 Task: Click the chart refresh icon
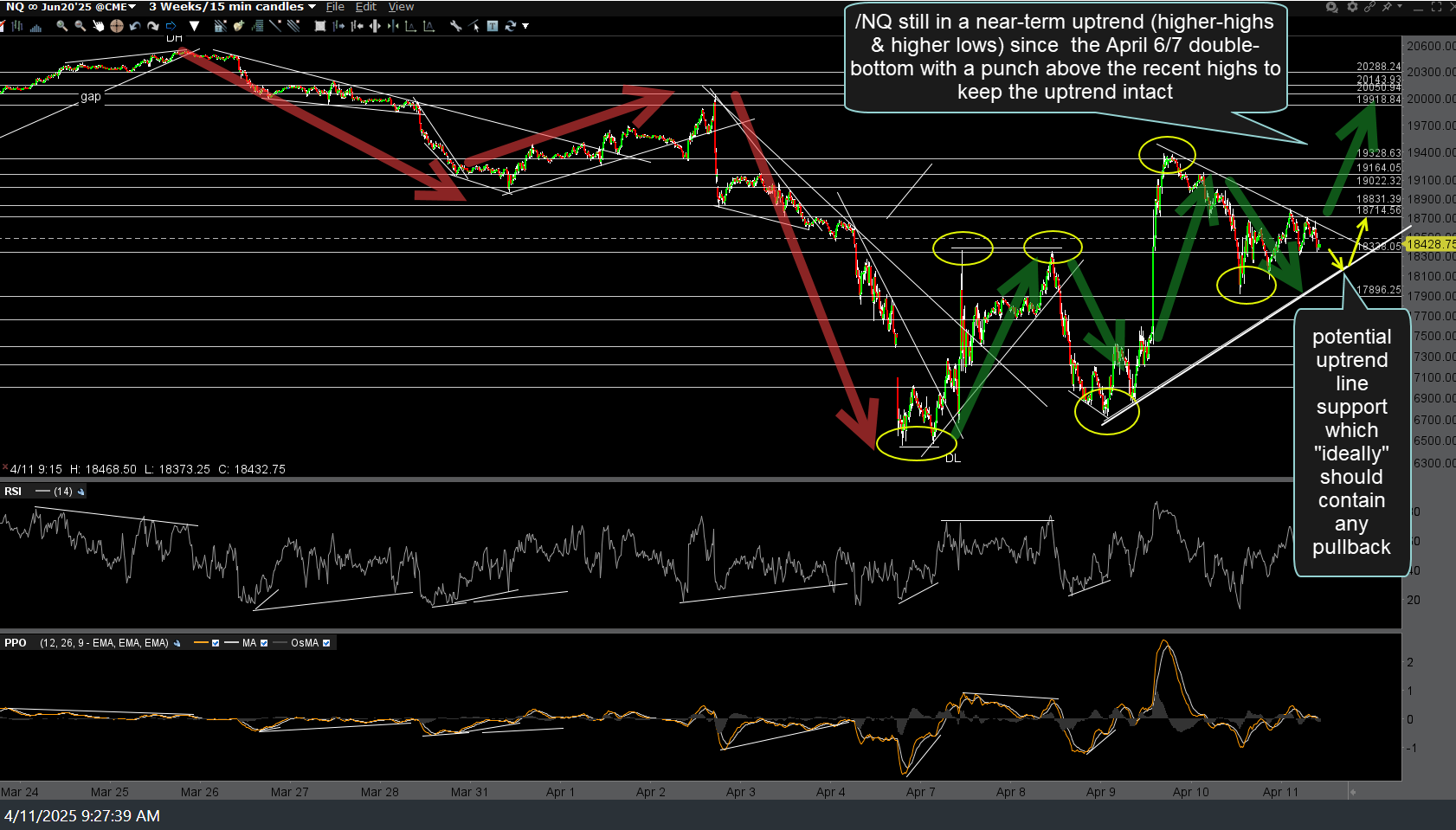[x=510, y=26]
